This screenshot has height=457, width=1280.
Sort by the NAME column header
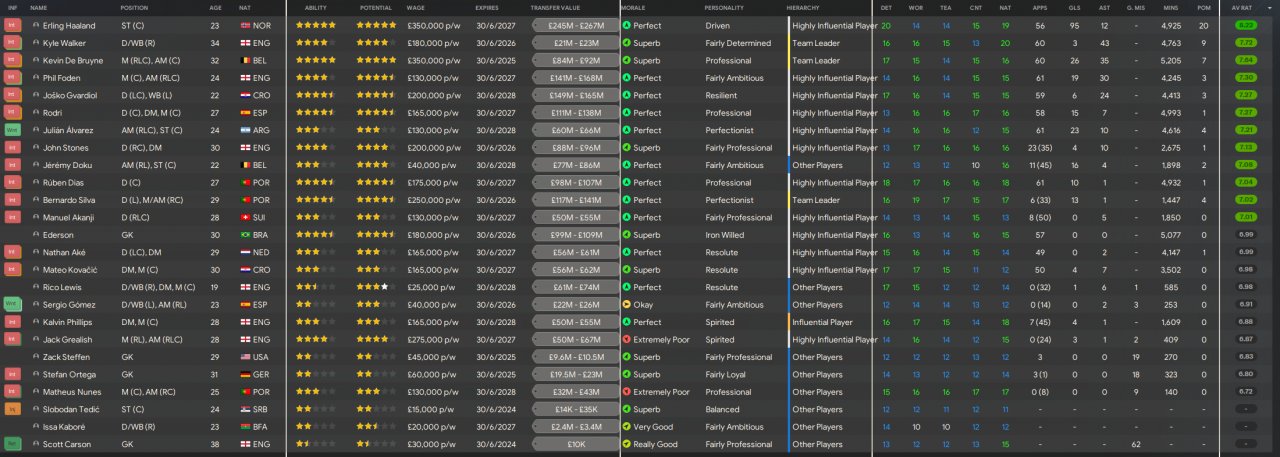39,8
